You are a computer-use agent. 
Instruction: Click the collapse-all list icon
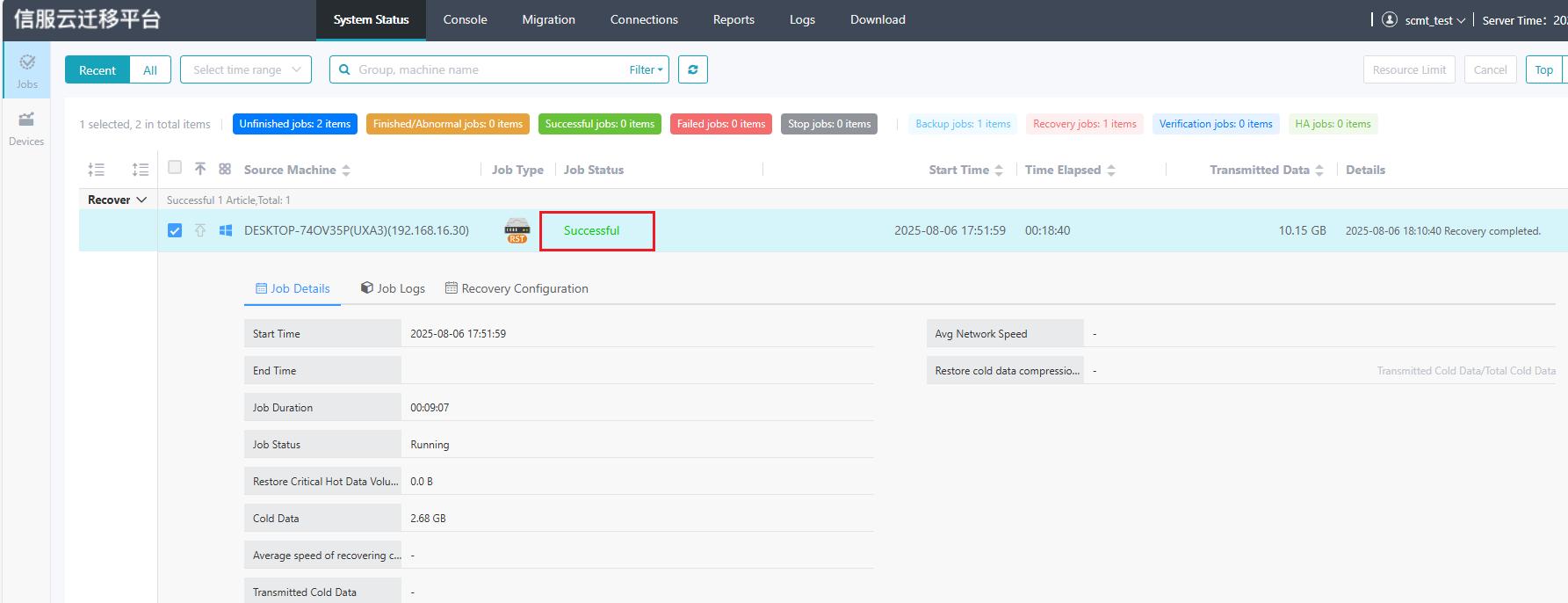97,170
